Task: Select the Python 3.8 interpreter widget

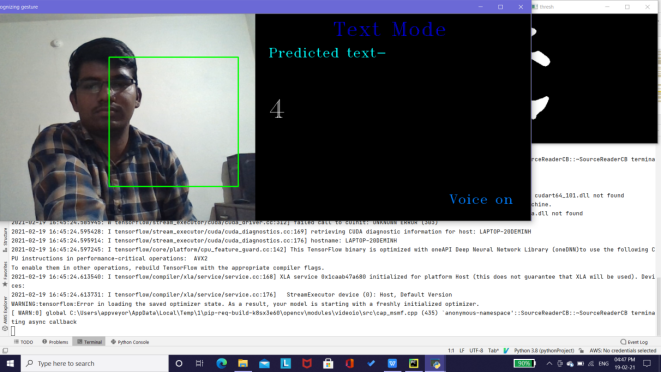Action: tap(544, 350)
